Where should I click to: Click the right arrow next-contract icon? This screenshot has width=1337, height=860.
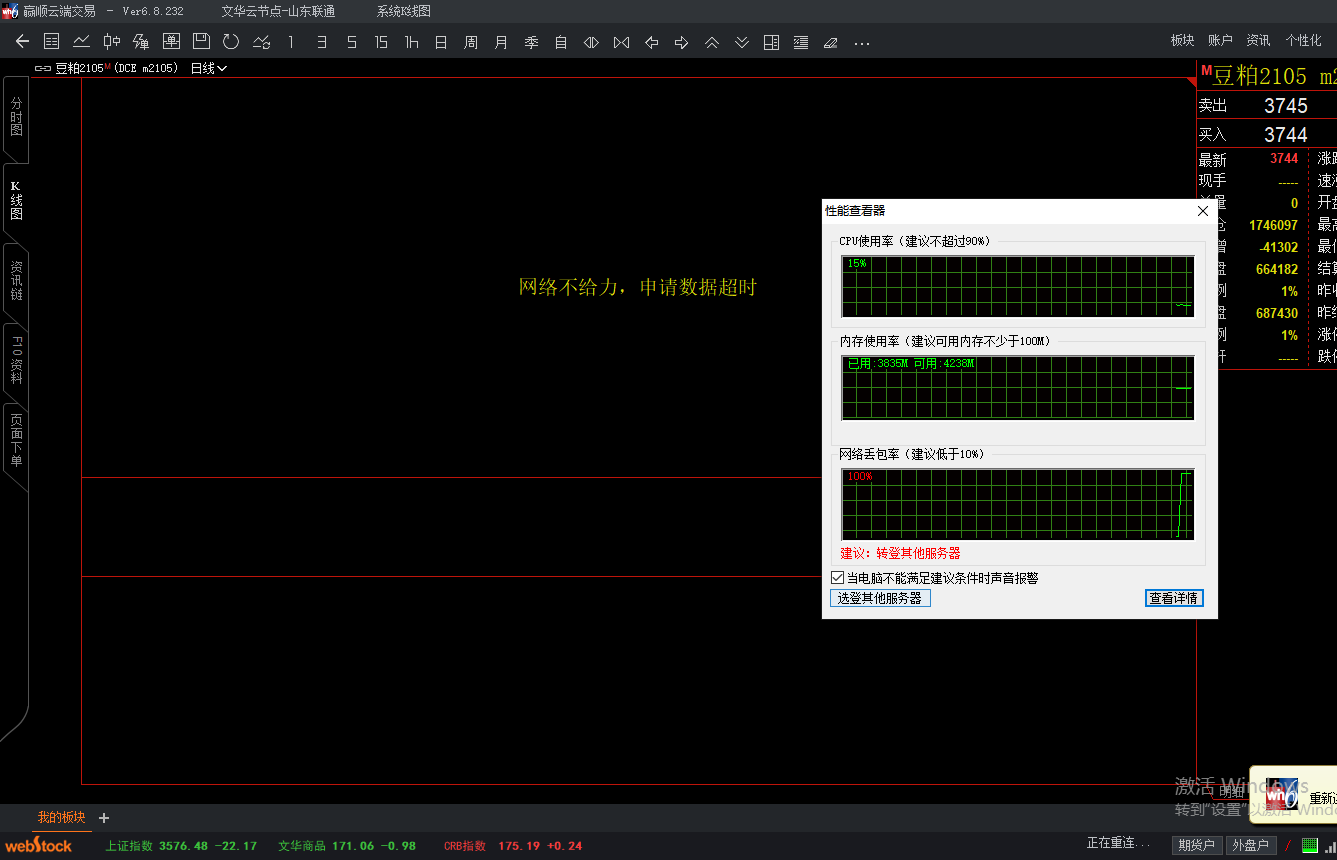(682, 42)
